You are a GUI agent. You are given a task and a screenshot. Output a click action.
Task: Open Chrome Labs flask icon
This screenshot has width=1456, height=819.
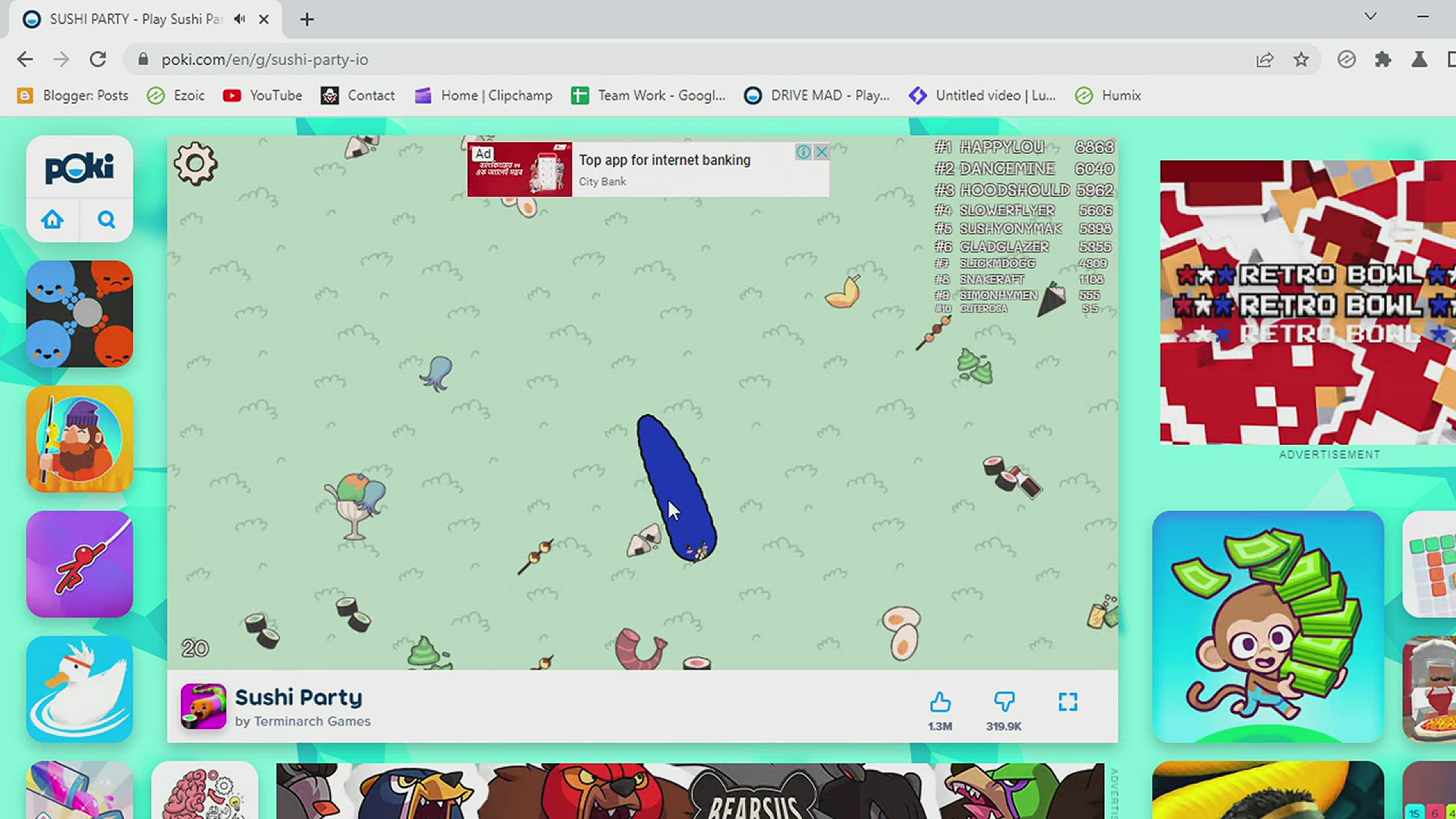1420,59
